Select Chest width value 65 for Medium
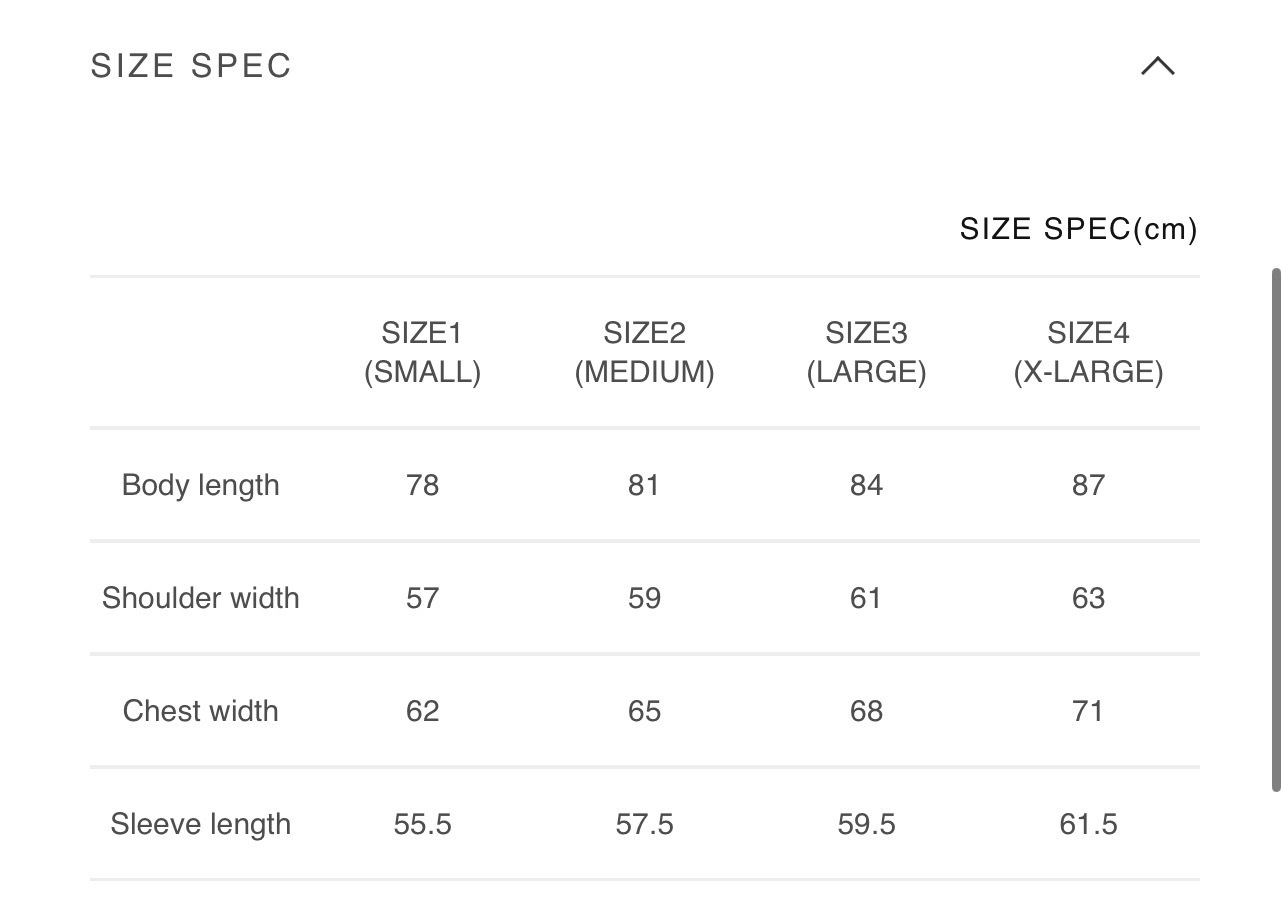The image size is (1282, 911). (x=644, y=711)
